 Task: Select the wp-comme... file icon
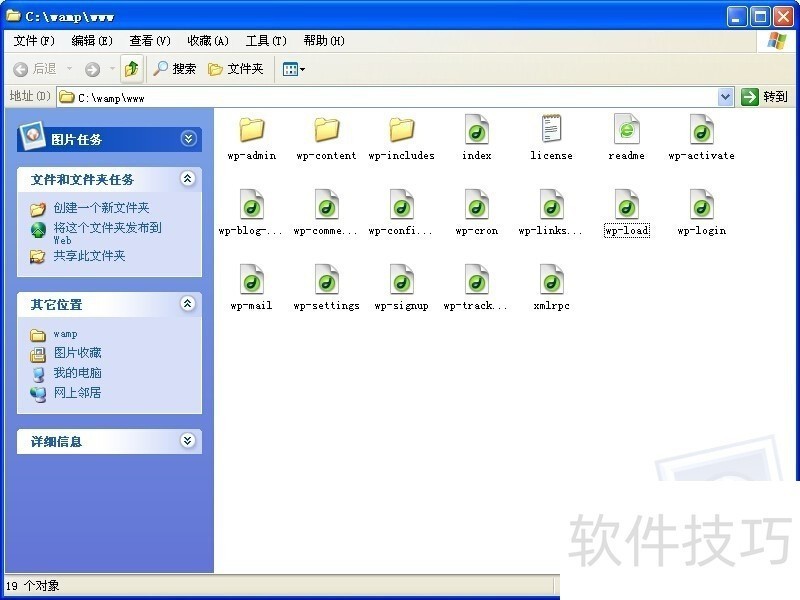pos(327,205)
